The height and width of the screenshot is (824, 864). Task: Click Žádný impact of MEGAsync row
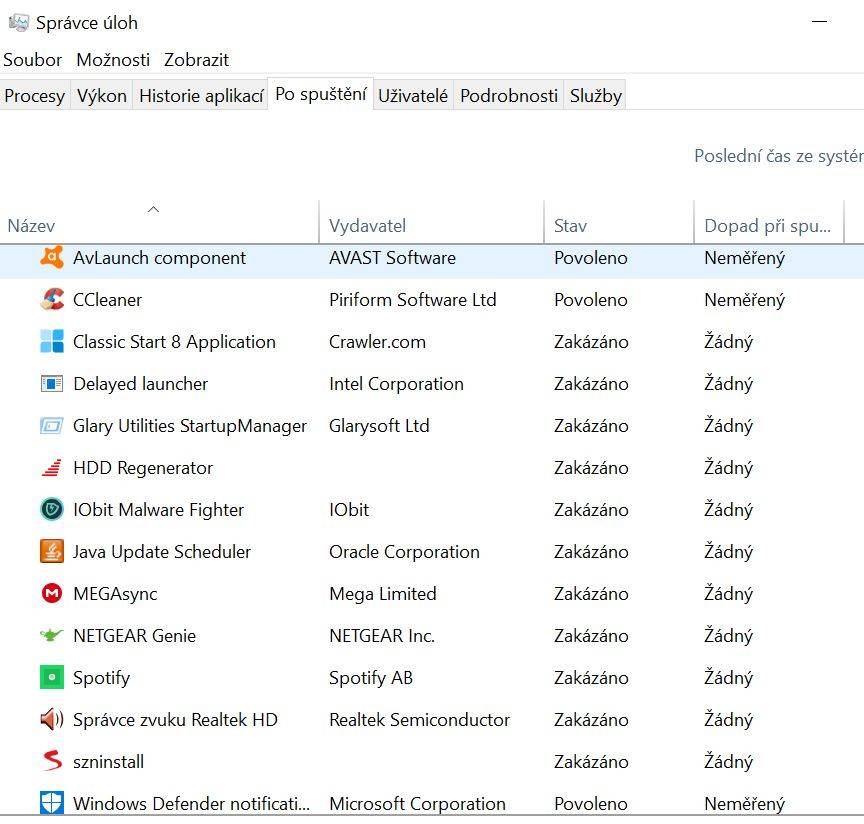point(728,594)
